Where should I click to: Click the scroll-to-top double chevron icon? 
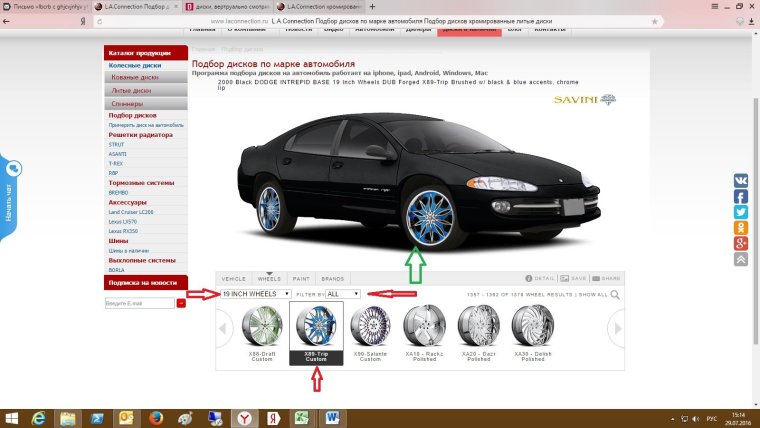pos(740,259)
